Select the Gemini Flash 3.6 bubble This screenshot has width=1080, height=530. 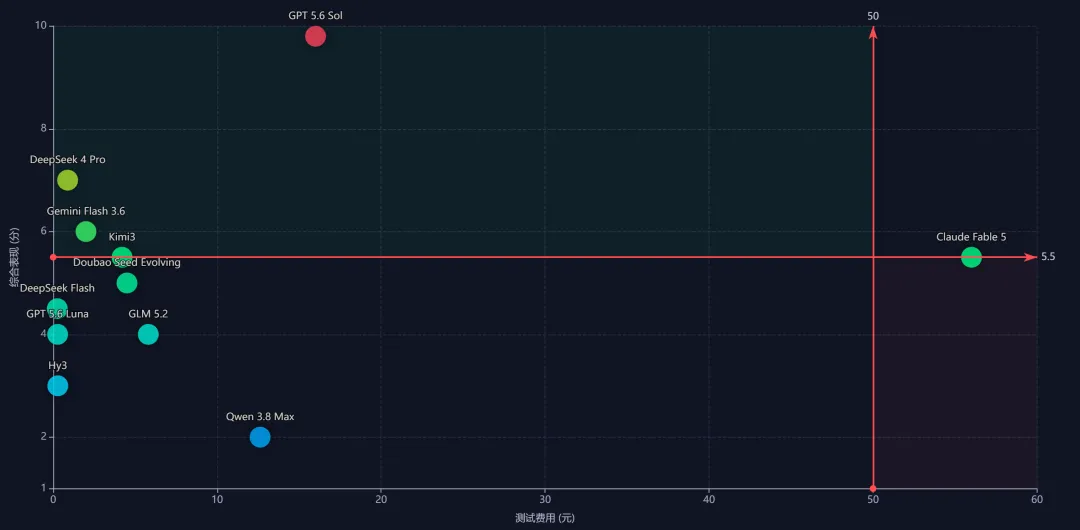(85, 232)
